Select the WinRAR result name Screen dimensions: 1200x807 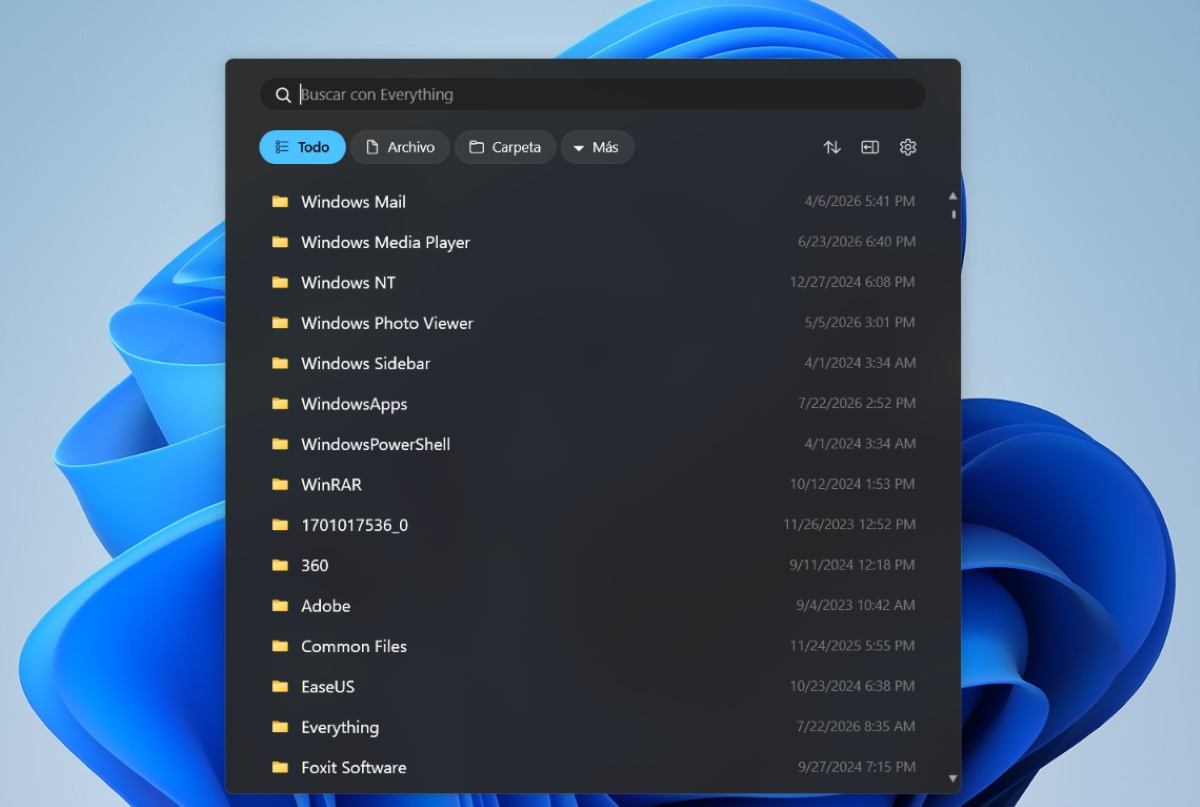point(331,485)
